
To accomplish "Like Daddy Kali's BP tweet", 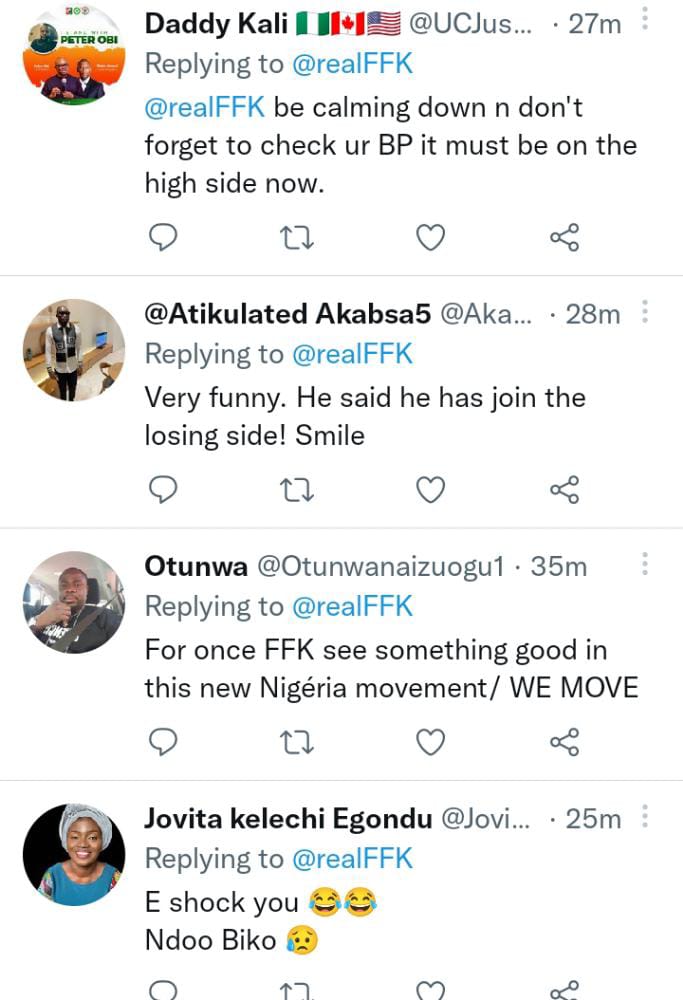I will (430, 237).
